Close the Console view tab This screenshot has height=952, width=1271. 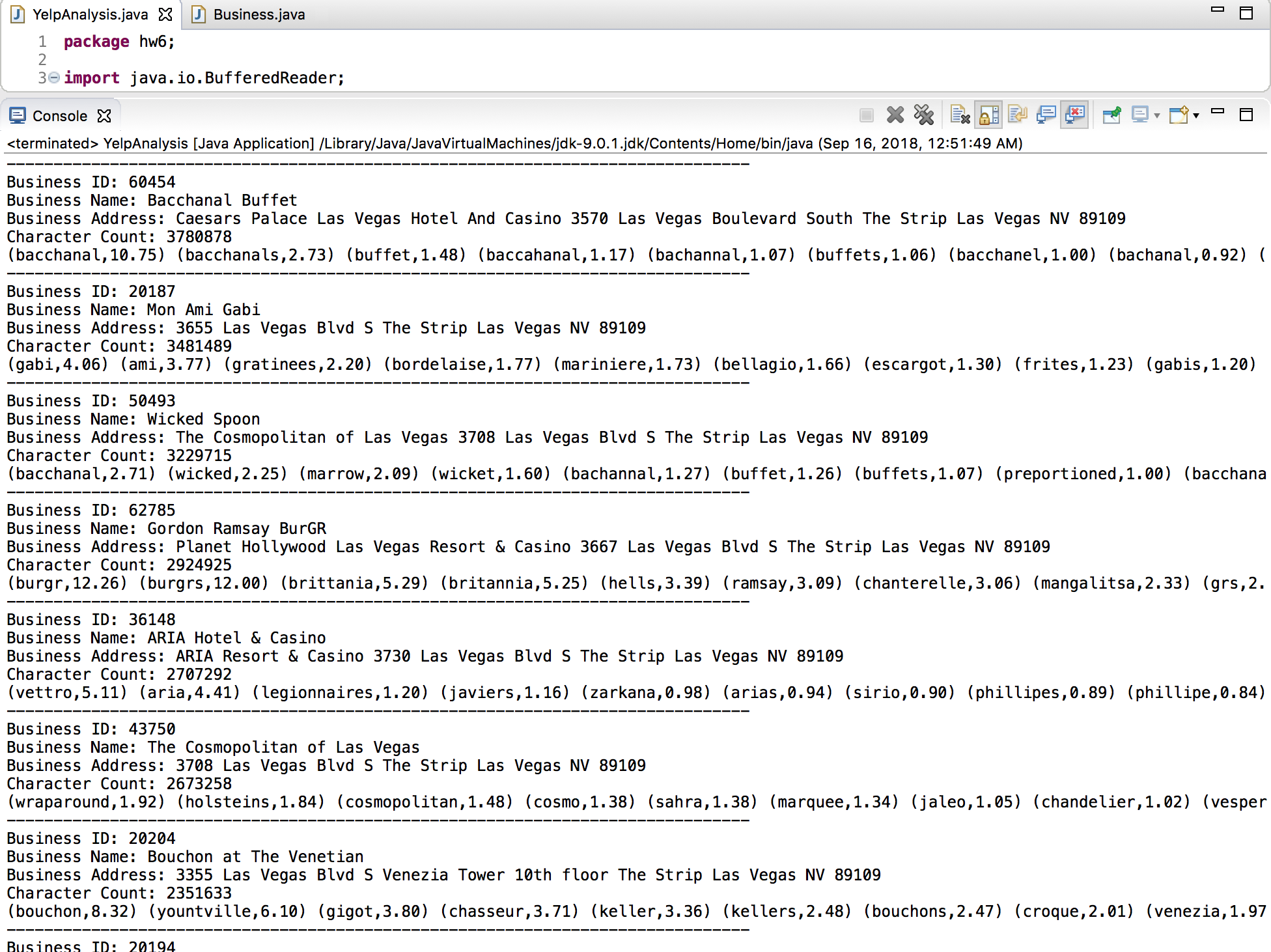coord(104,116)
